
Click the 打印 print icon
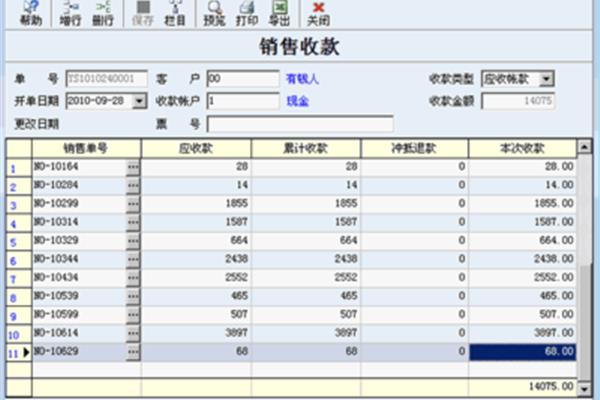[x=247, y=13]
